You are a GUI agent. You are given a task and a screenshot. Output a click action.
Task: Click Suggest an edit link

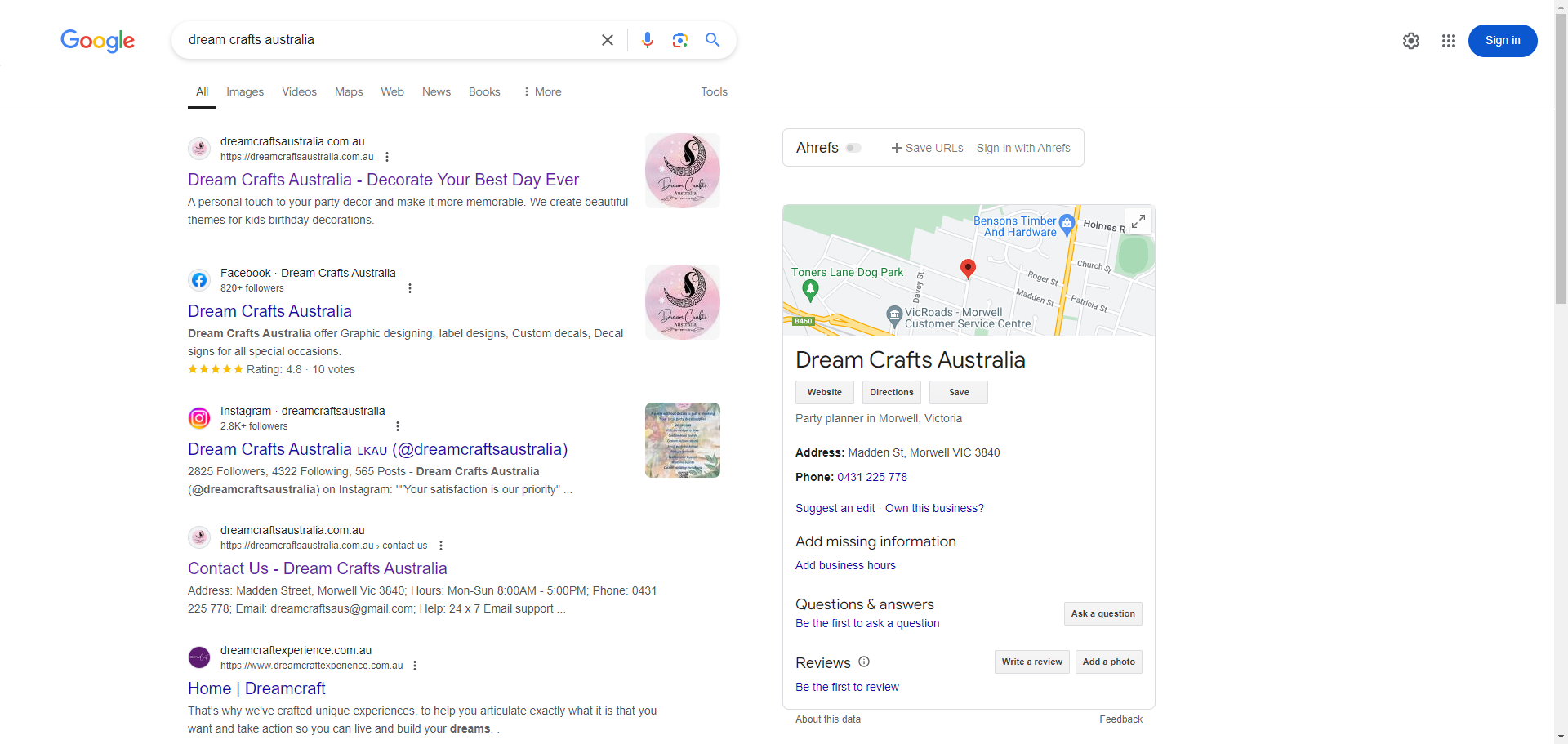click(x=835, y=508)
